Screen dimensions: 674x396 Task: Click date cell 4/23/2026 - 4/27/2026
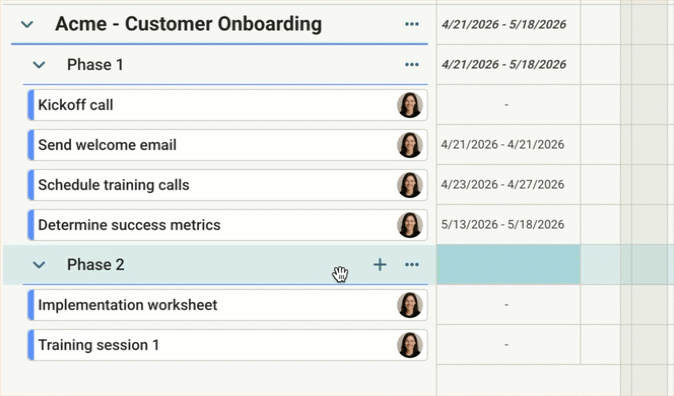[x=509, y=184]
